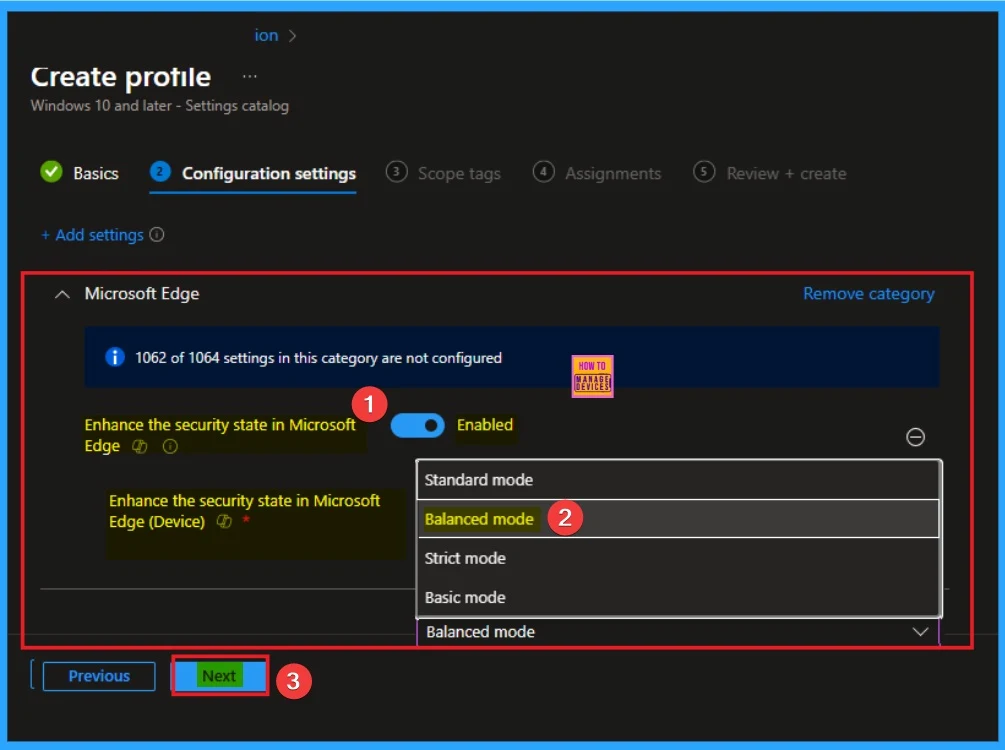This screenshot has width=1005, height=750.
Task: Click the 'Enhance the security state in Microsoft Edge (Device)' label
Action: [244, 511]
